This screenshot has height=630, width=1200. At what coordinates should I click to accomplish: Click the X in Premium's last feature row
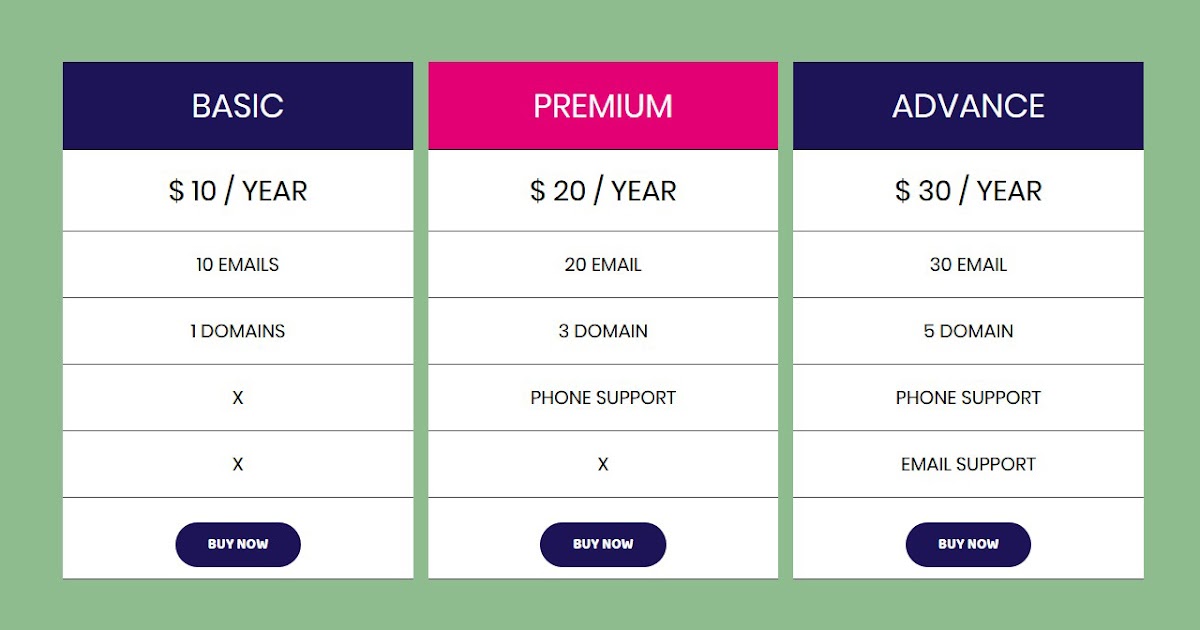pos(603,464)
